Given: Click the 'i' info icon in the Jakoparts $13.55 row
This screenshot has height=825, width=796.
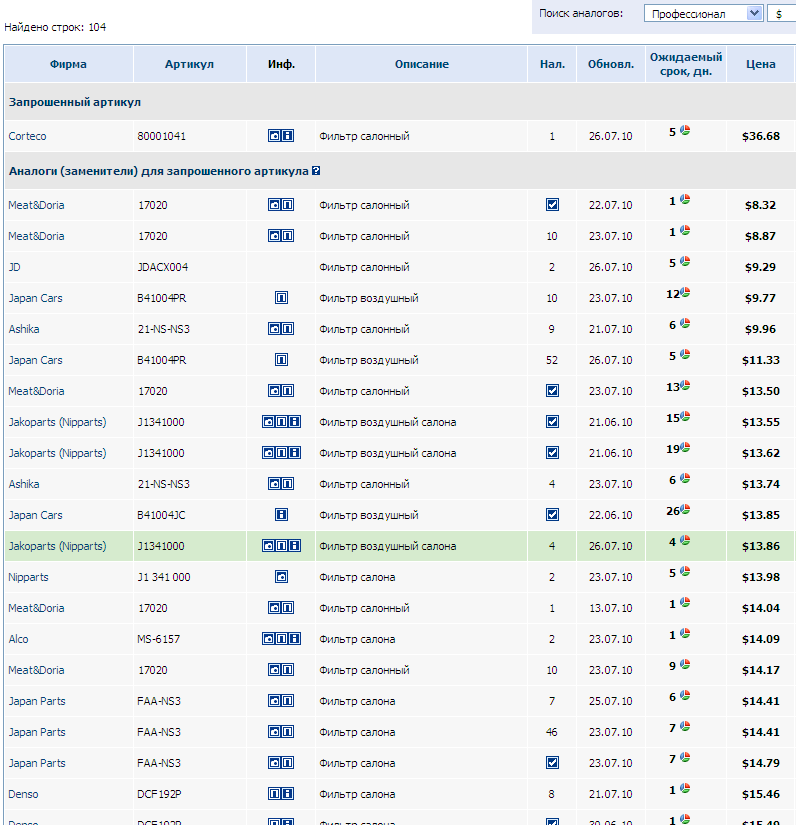Looking at the screenshot, I should (x=295, y=422).
